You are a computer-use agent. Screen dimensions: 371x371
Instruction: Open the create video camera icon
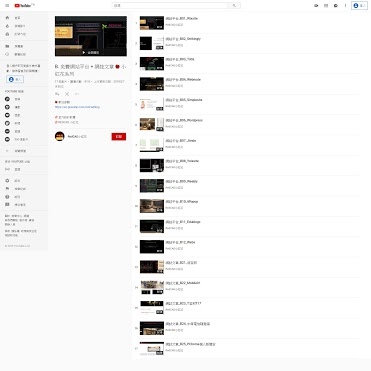pyautogui.click(x=316, y=6)
